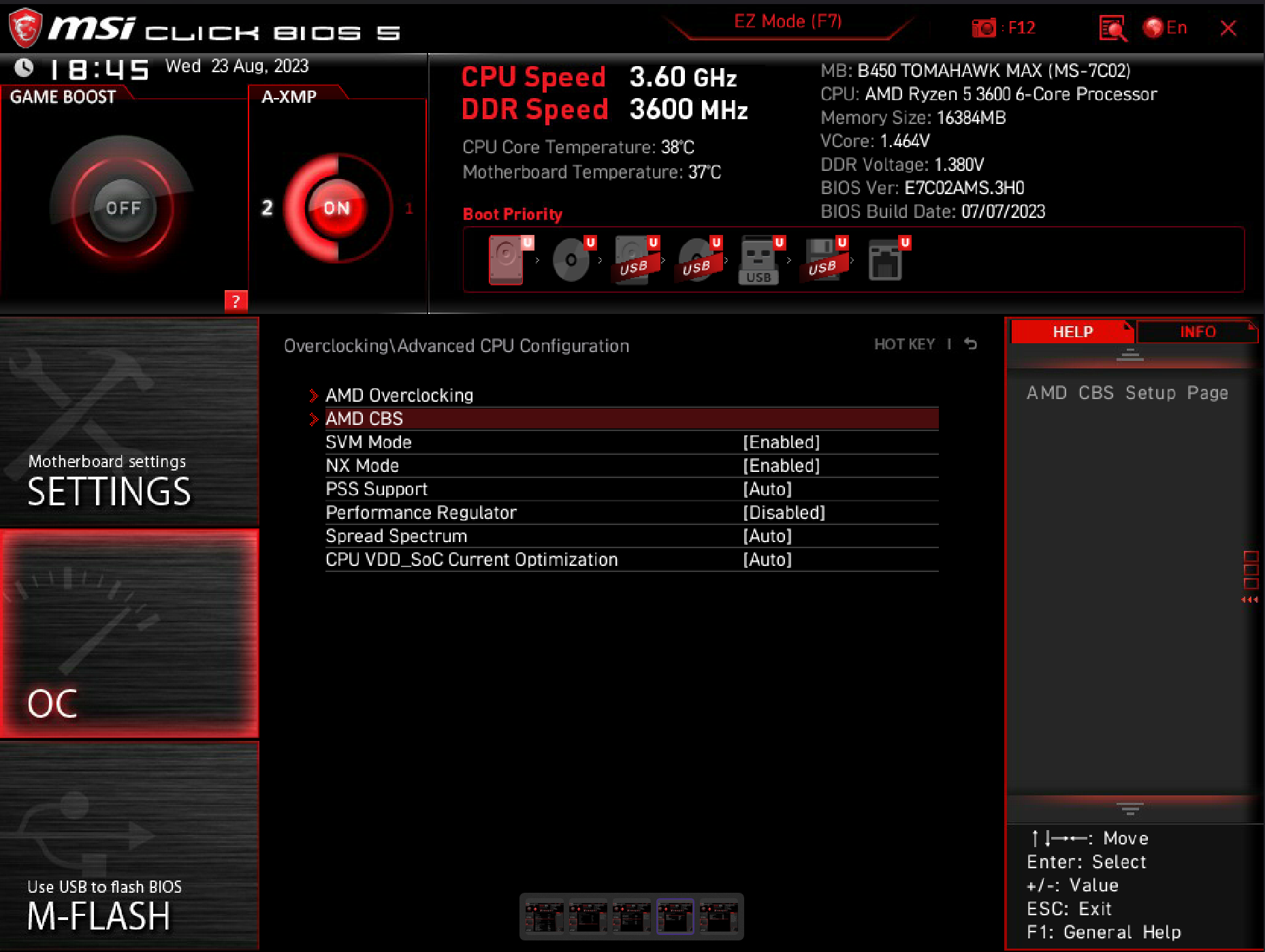This screenshot has width=1265, height=952.
Task: Switch to the HELP tab
Action: coord(1072,332)
